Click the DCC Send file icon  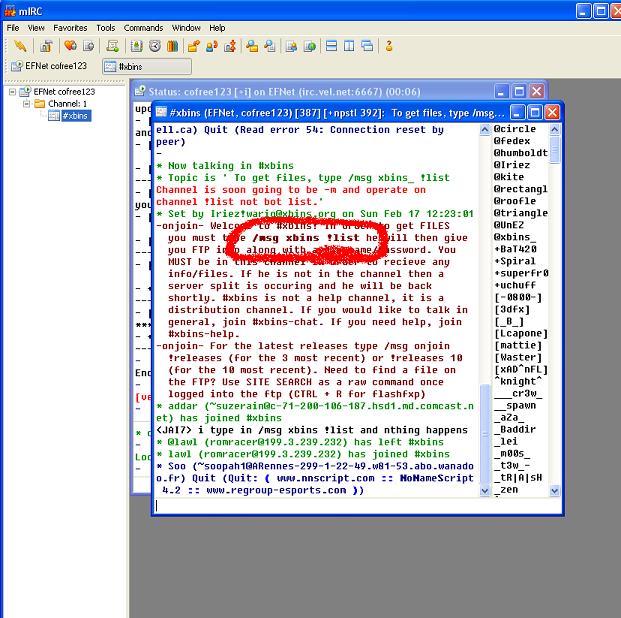tap(194, 46)
